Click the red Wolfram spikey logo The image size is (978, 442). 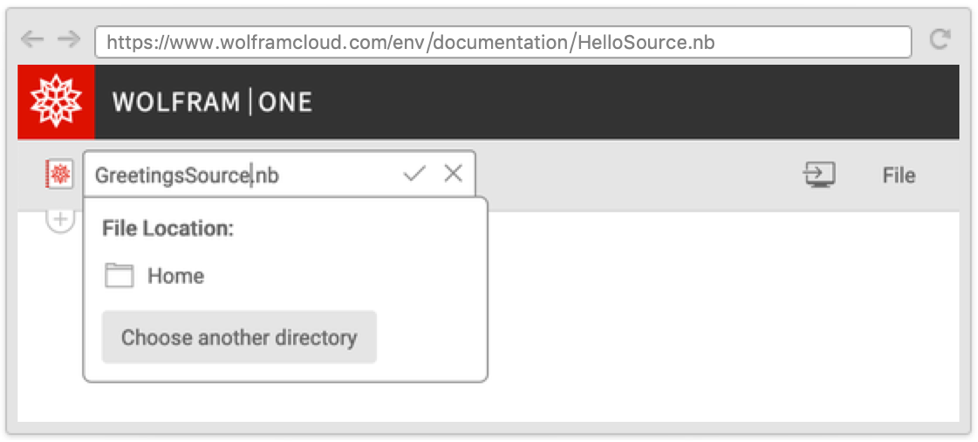56,102
